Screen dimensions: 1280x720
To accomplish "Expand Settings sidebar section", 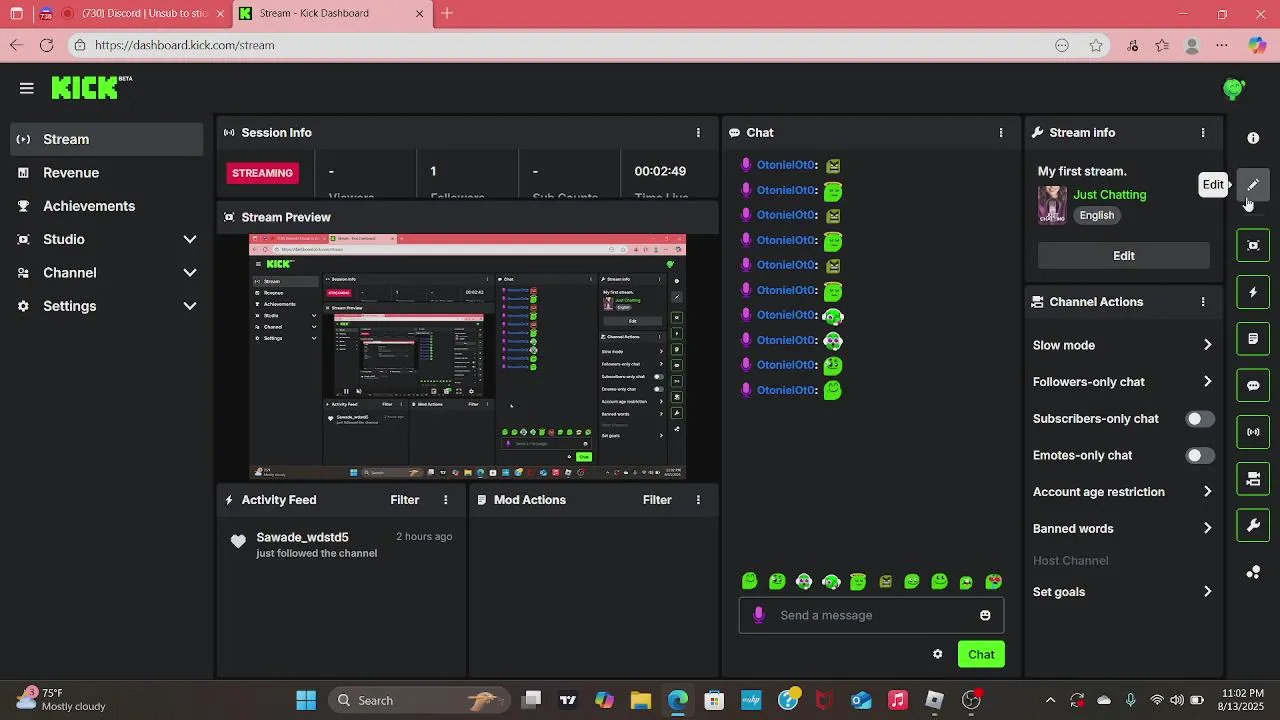I will coord(107,306).
